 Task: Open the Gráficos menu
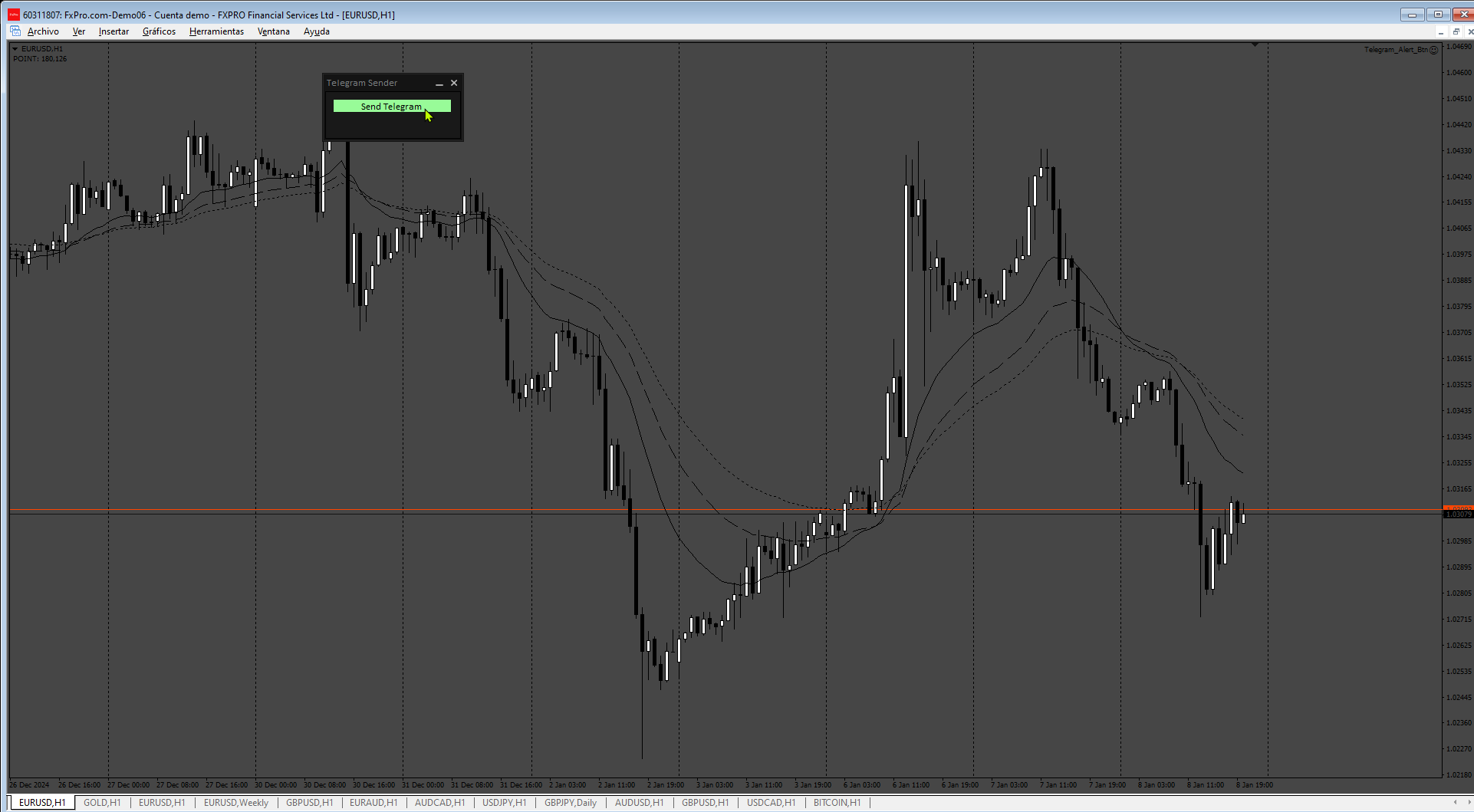point(159,31)
